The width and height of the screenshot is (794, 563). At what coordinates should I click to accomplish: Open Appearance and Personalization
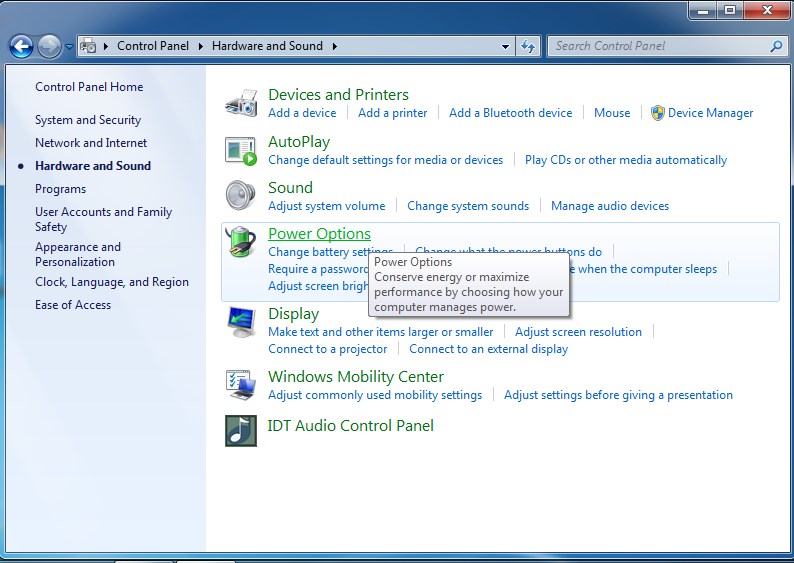coord(78,254)
